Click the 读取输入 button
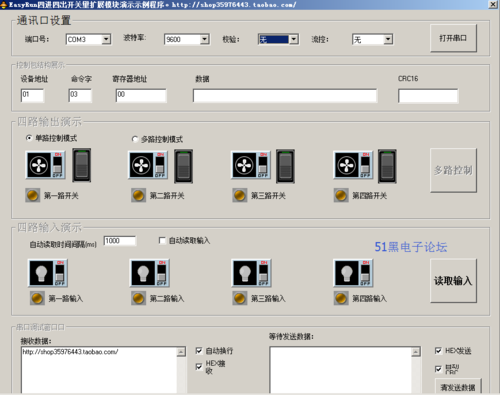The image size is (500, 395). click(x=453, y=281)
